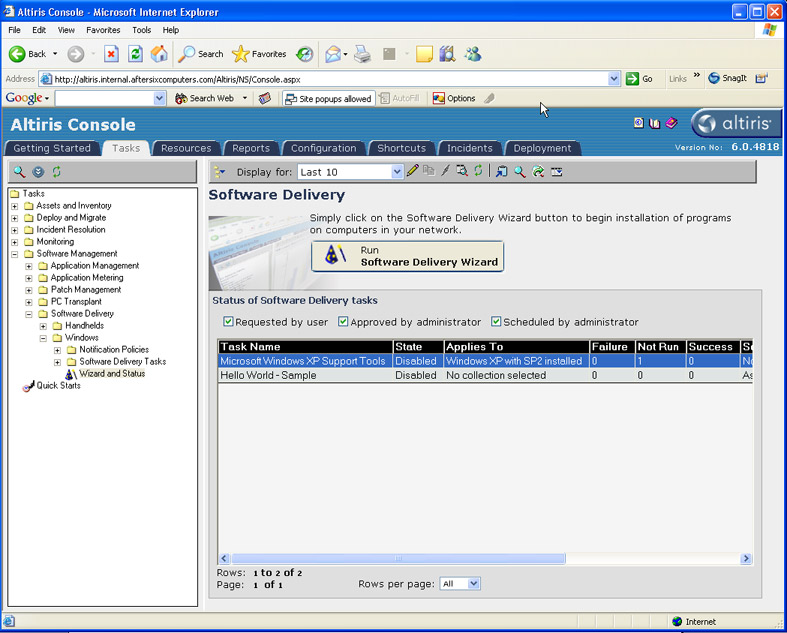Click the Google Options button

(x=454, y=98)
